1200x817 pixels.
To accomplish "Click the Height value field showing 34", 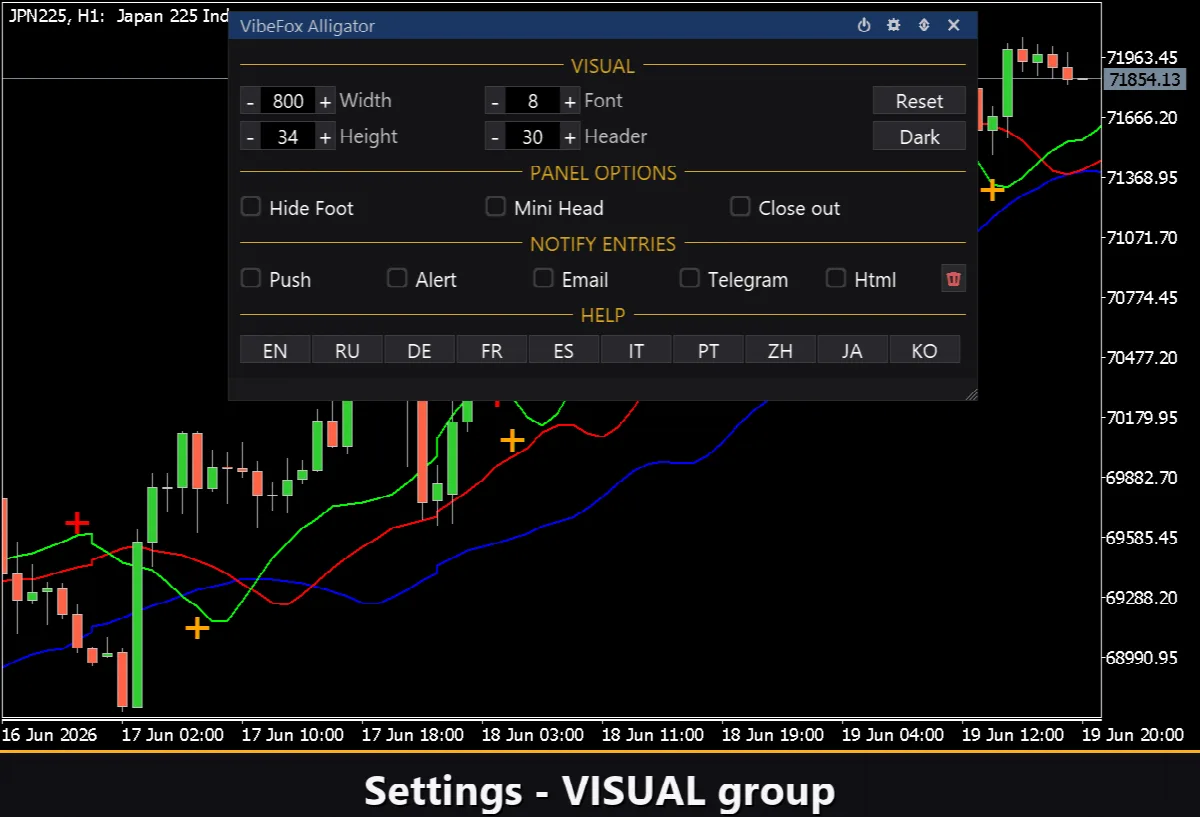I will [288, 137].
